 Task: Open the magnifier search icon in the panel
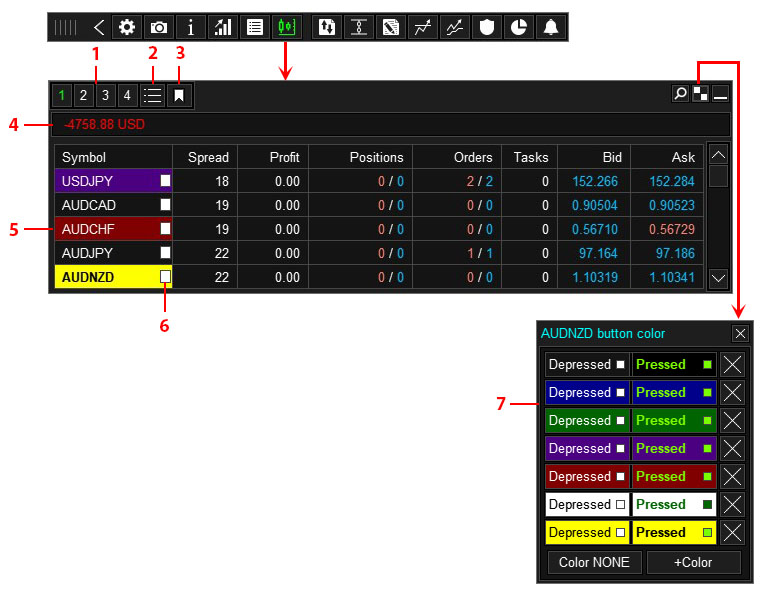680,94
